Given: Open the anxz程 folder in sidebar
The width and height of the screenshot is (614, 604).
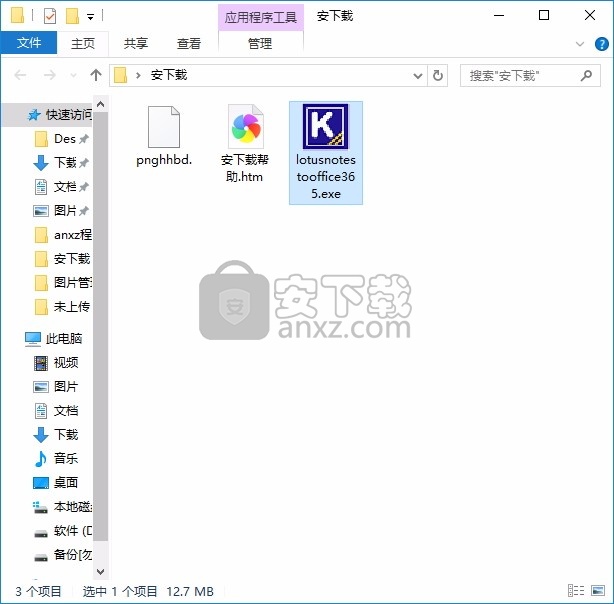Looking at the screenshot, I should tap(63, 235).
